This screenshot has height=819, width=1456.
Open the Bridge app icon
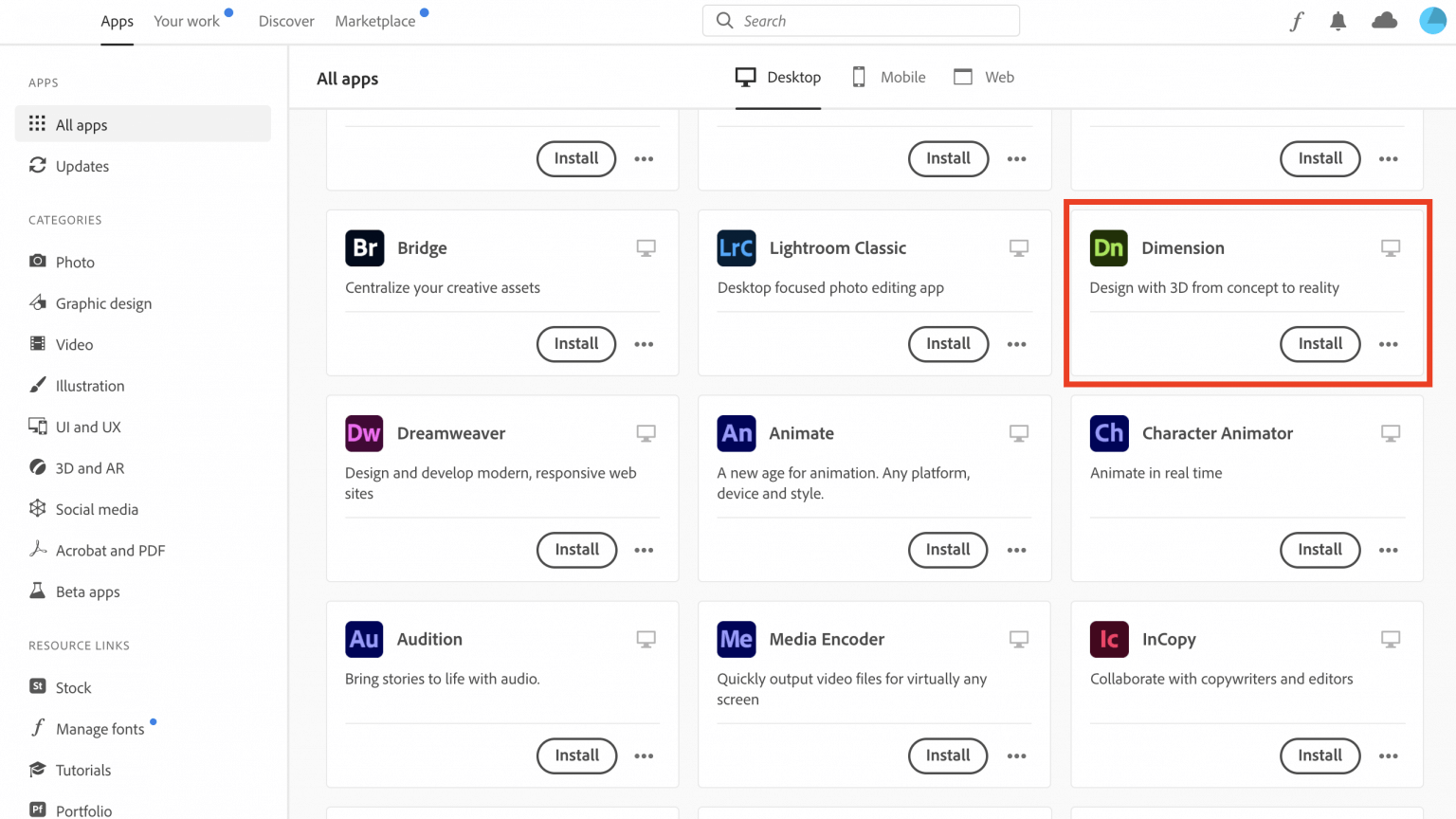(x=364, y=247)
